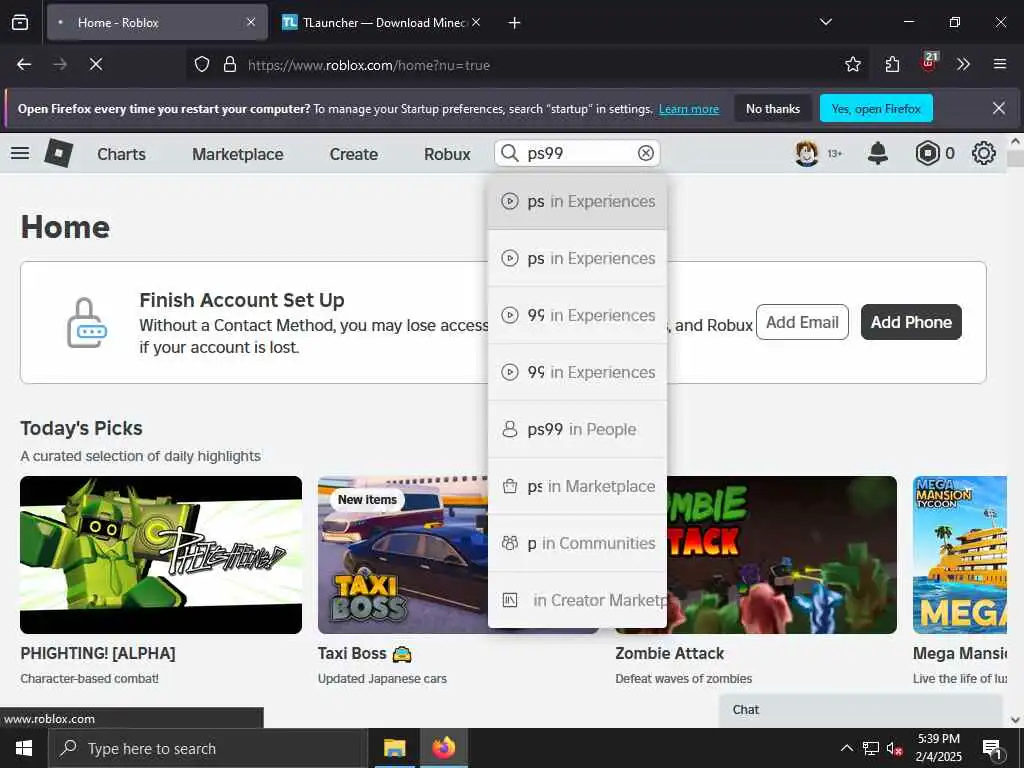Screen dimensions: 1024x768
Task: Open the Firefox application menu
Action: 999,64
